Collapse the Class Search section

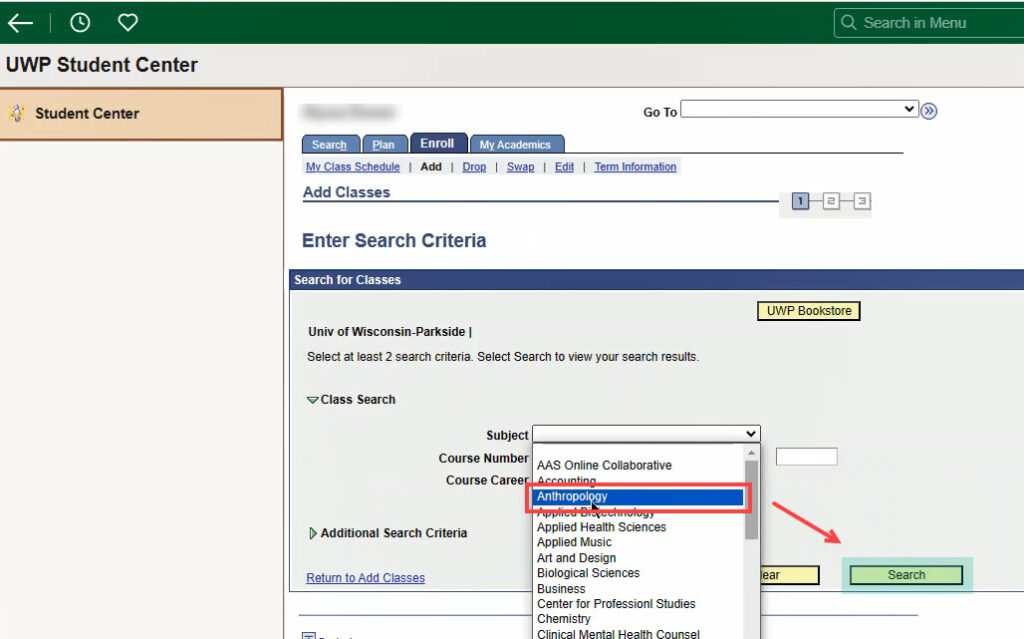(x=313, y=400)
